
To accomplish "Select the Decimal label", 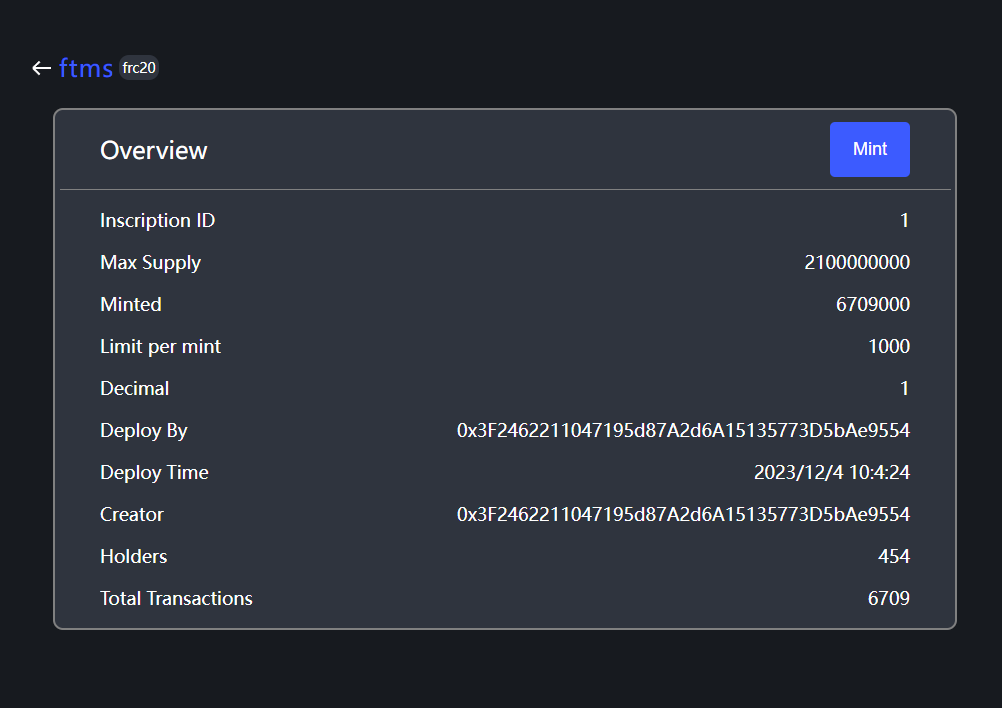I will pyautogui.click(x=134, y=389).
